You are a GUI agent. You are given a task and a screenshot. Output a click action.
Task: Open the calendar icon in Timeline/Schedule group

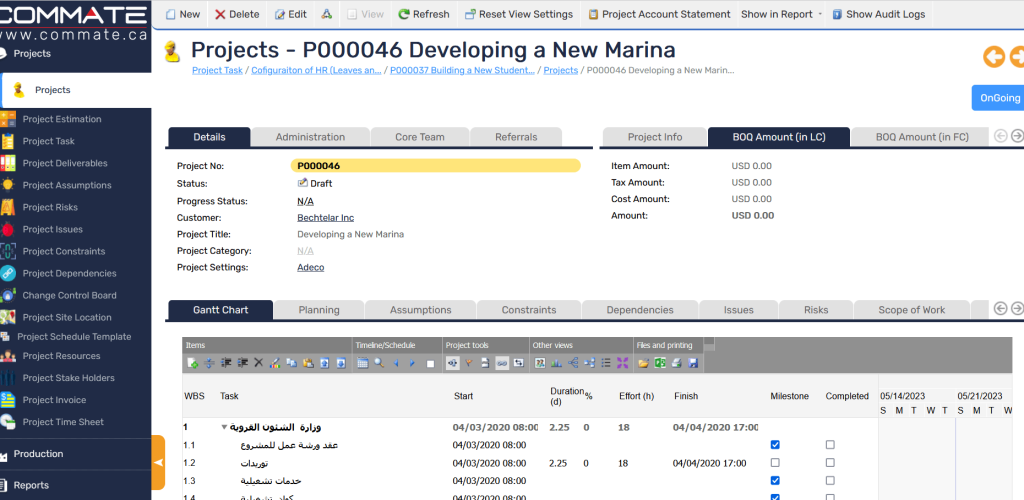point(362,363)
